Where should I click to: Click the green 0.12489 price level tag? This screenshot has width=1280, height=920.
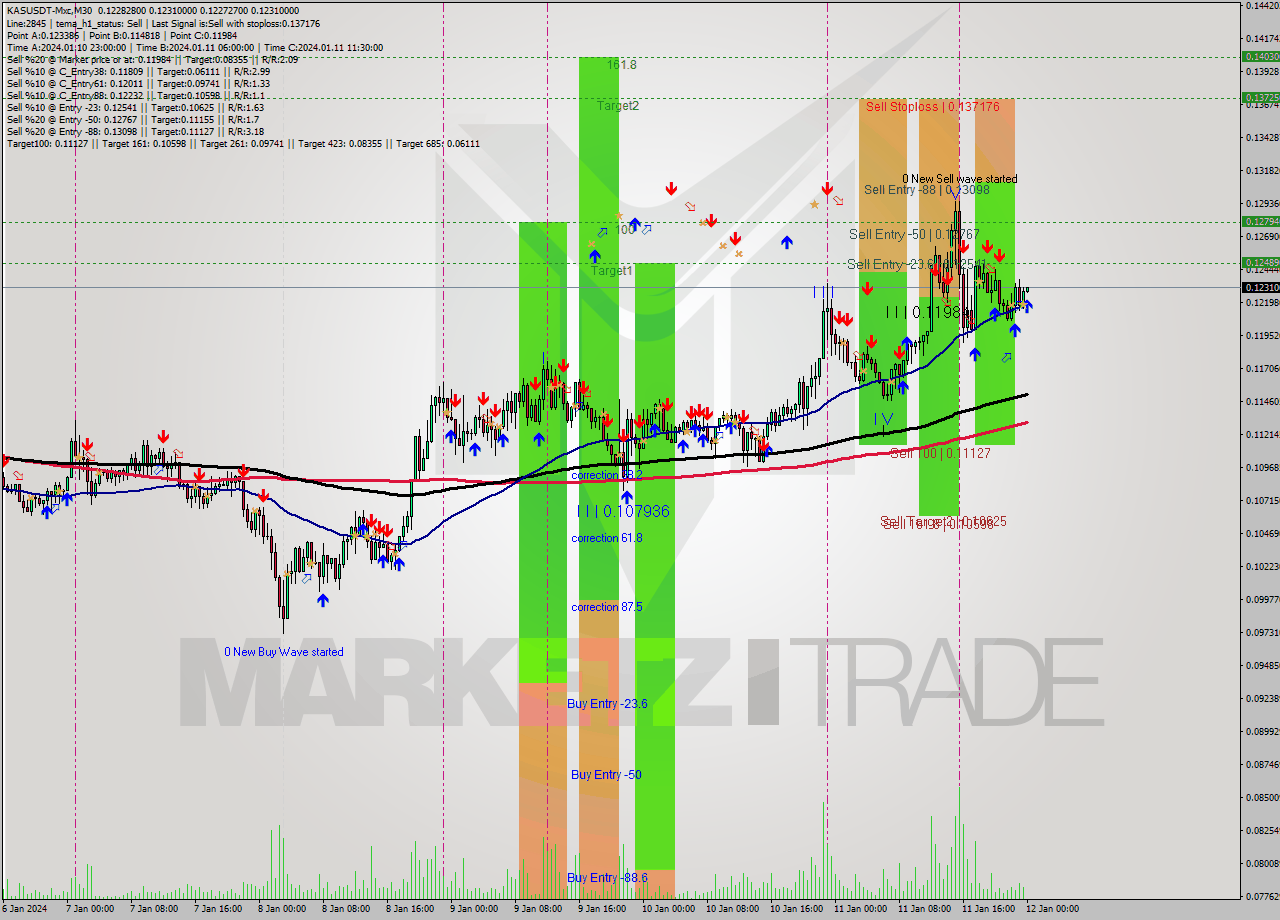1260,262
